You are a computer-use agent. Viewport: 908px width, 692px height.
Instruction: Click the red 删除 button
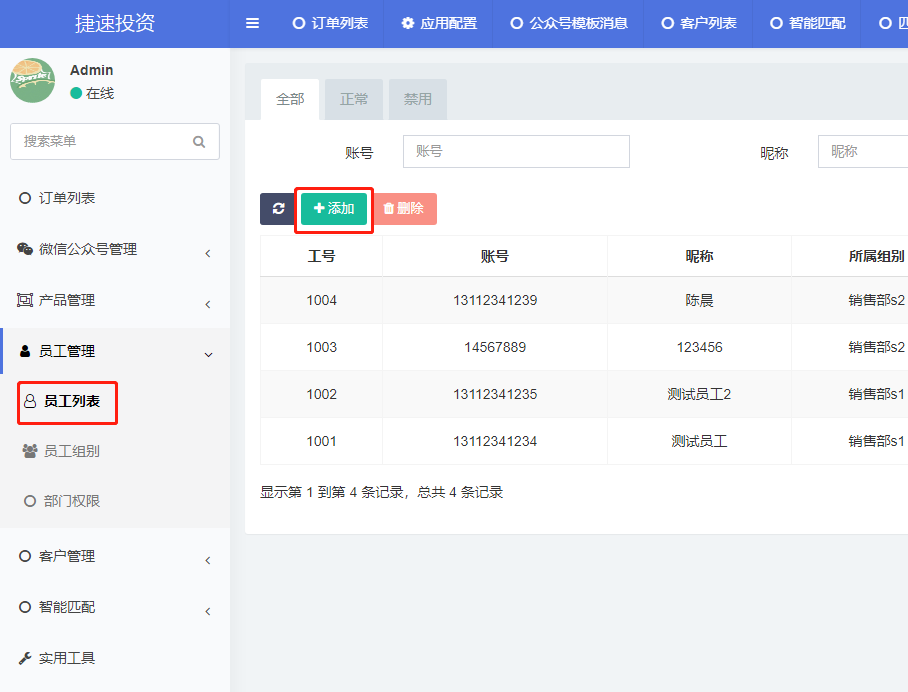click(x=405, y=208)
